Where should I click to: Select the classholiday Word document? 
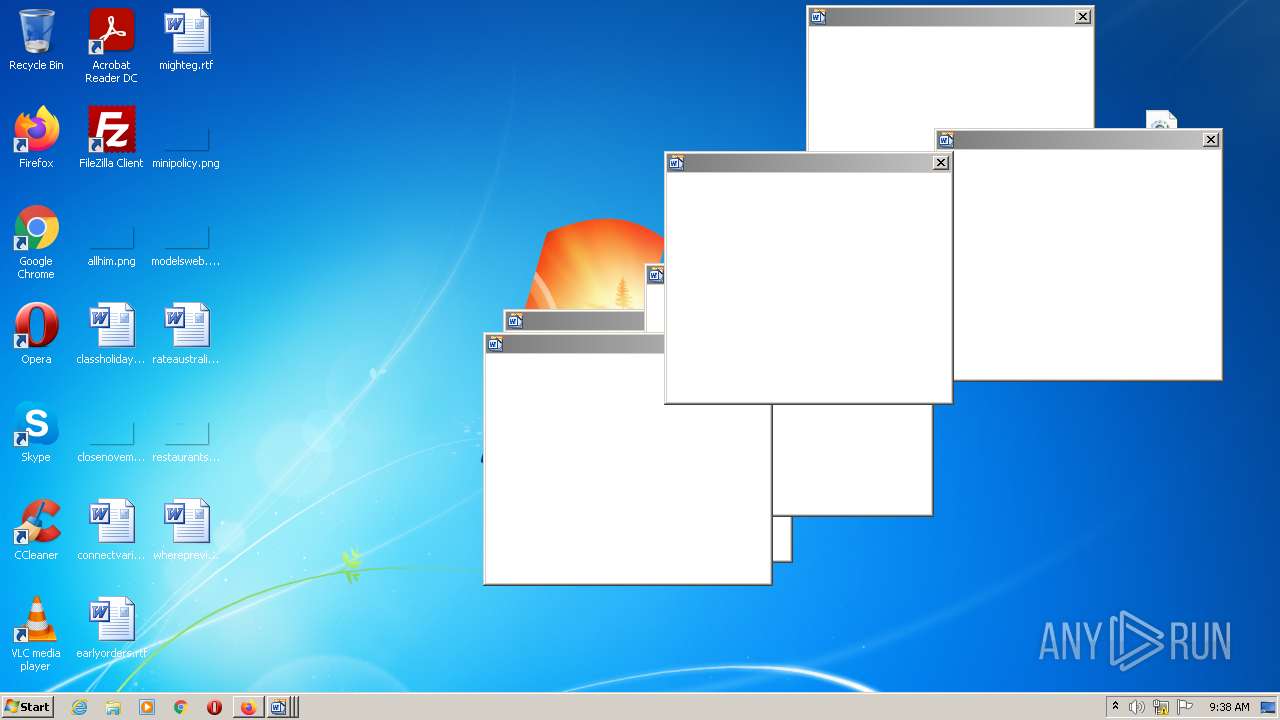tap(111, 334)
